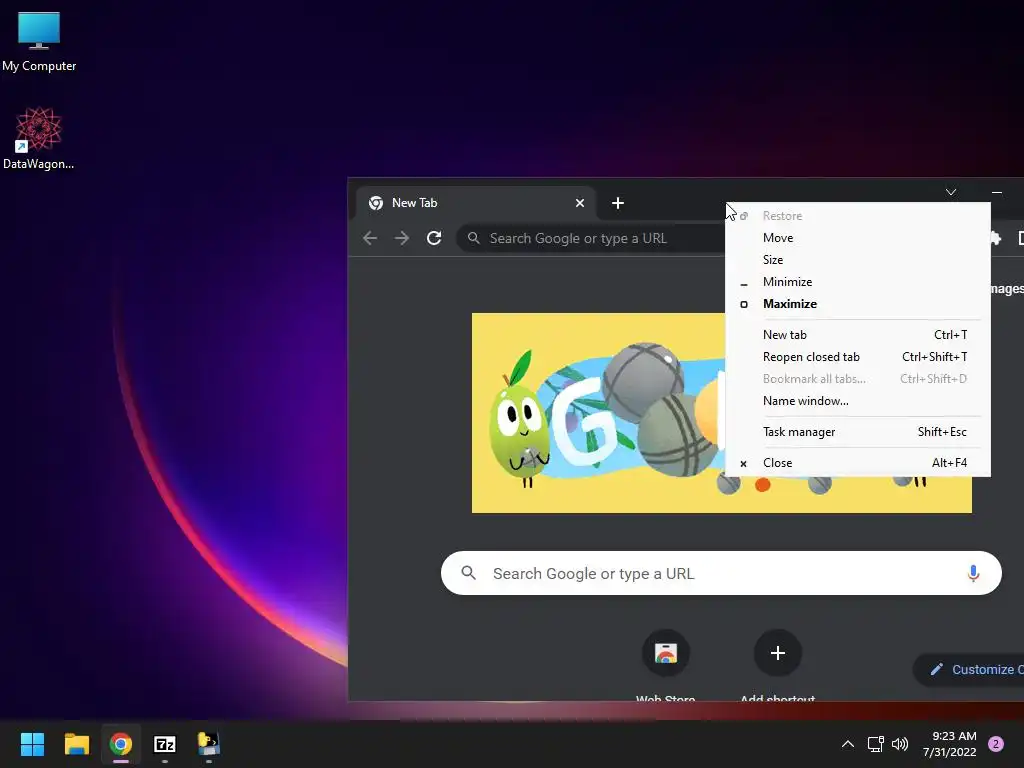The image size is (1024, 768).
Task: Choose Reopen closed tab menu entry
Action: [x=858, y=357]
